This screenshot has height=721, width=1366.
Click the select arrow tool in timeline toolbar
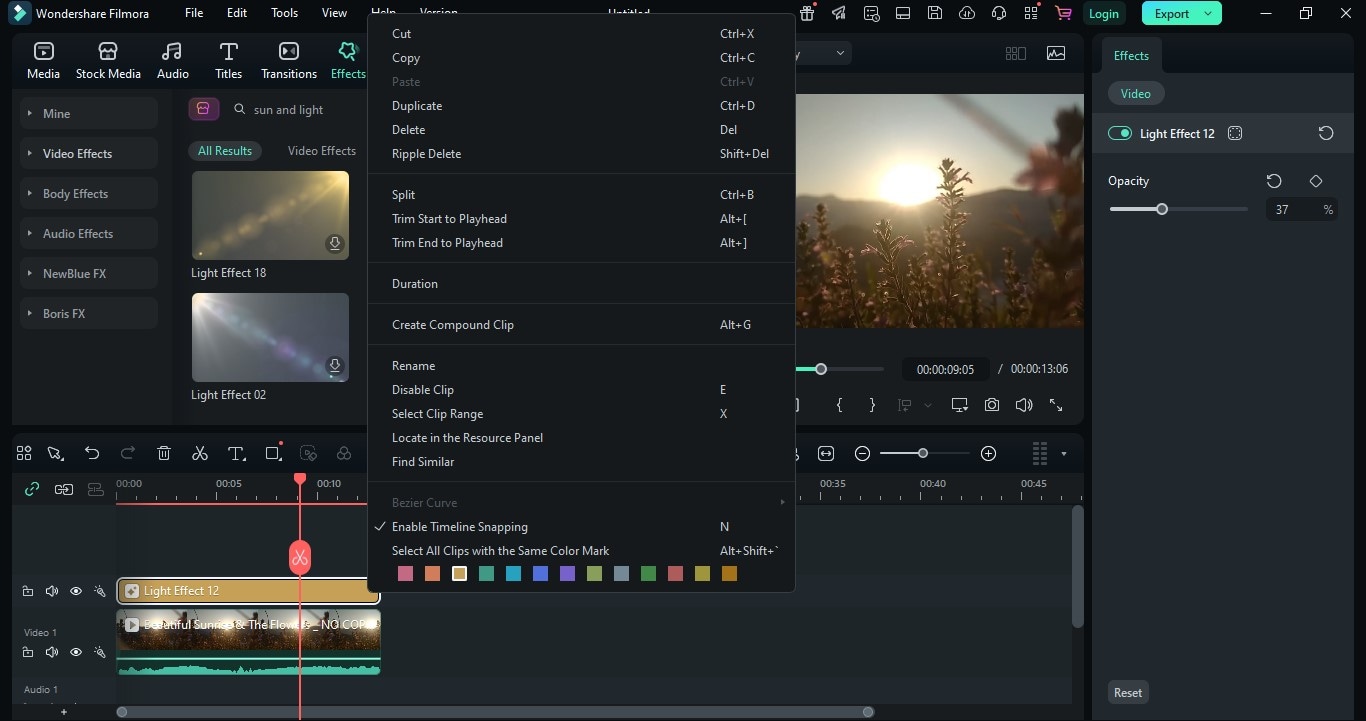(56, 453)
